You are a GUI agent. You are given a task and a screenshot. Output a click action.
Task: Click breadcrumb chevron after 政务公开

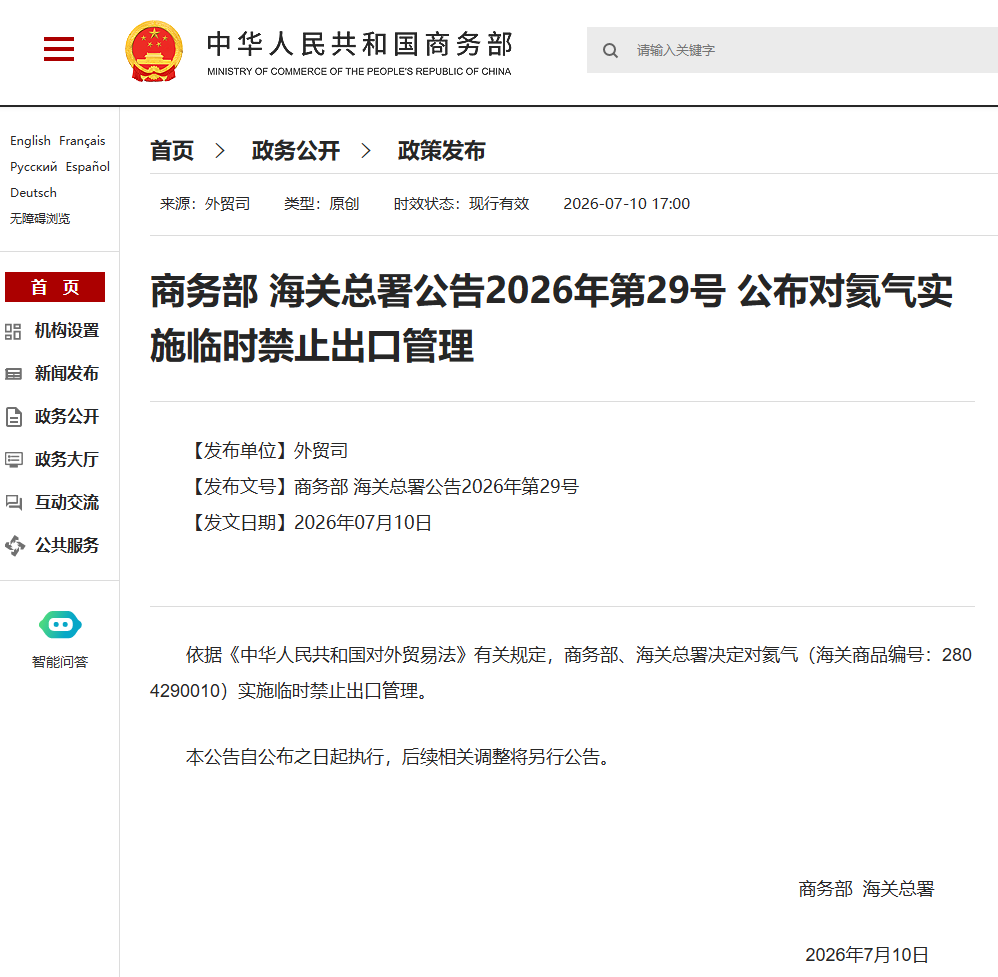point(366,151)
